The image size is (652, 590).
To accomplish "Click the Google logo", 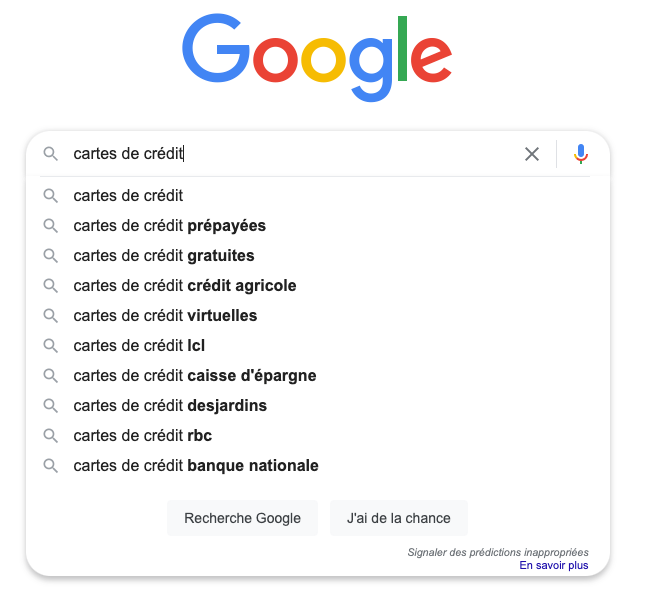I will click(317, 57).
